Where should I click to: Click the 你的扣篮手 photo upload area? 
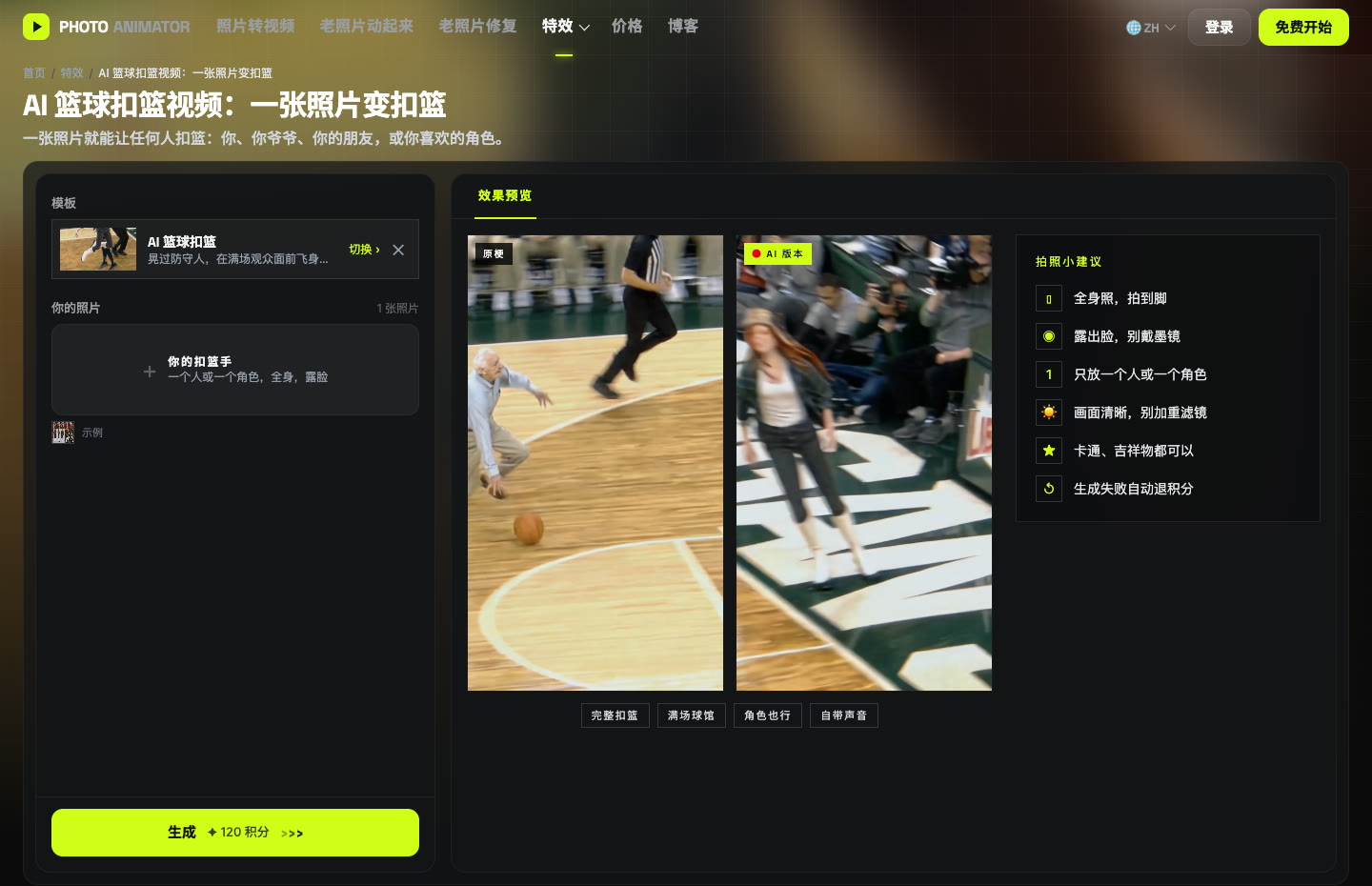(x=235, y=370)
